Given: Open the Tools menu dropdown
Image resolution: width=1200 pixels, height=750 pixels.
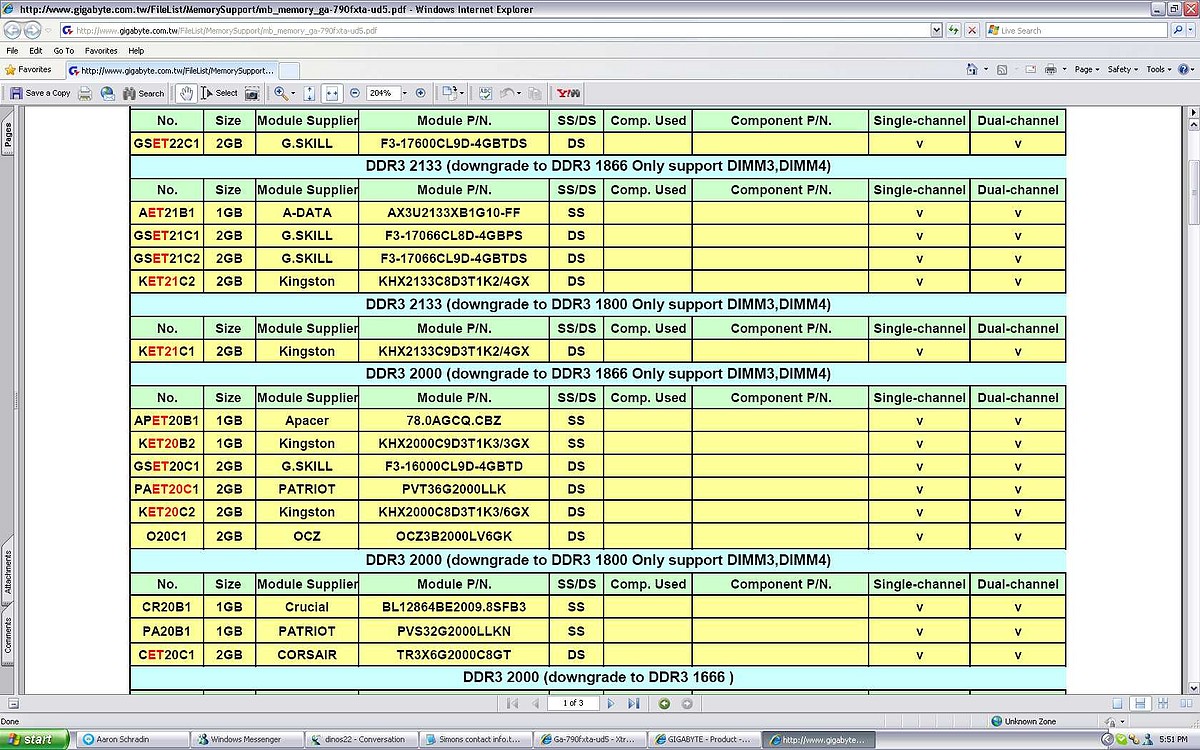Looking at the screenshot, I should coord(1159,70).
